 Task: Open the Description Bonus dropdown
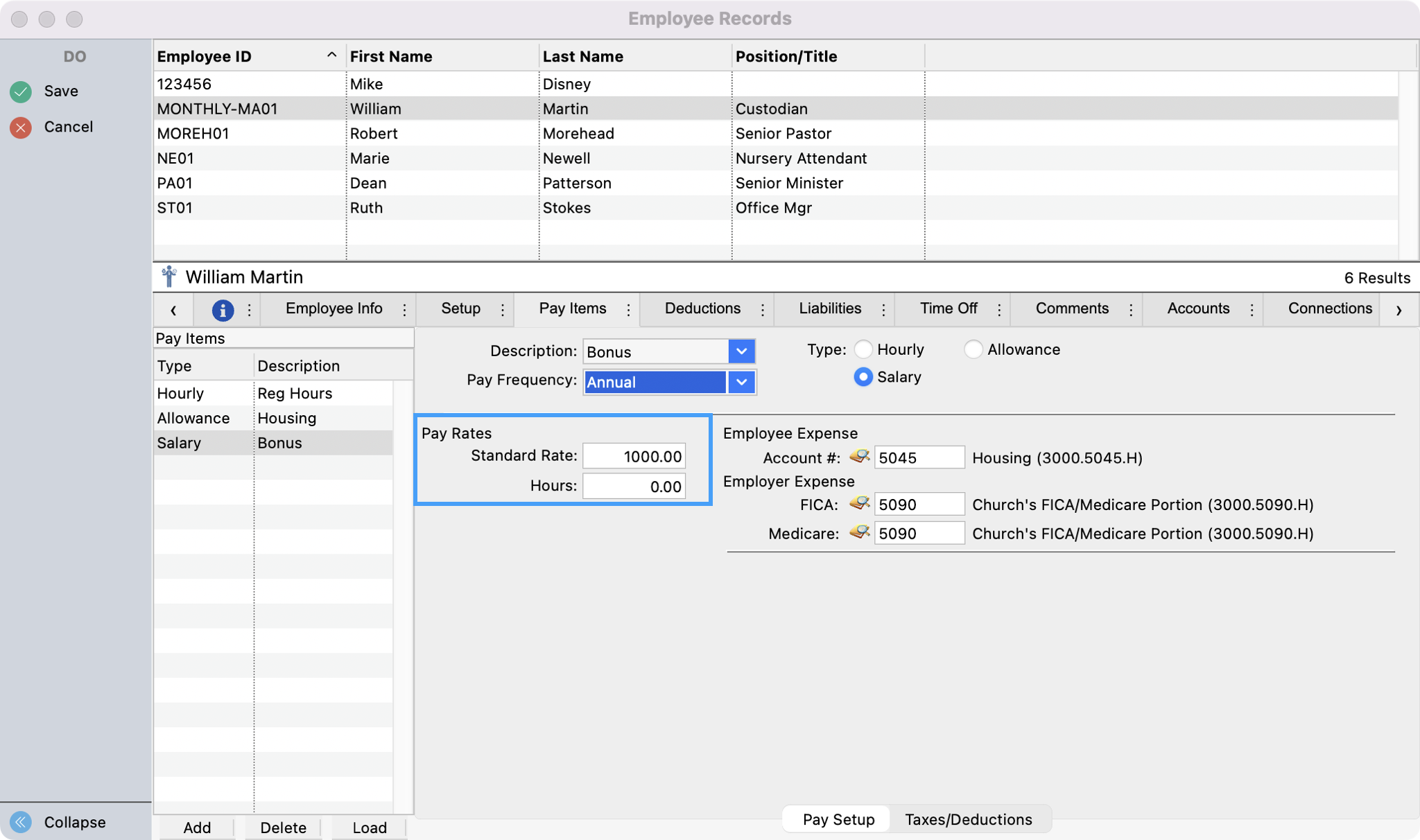pos(741,351)
